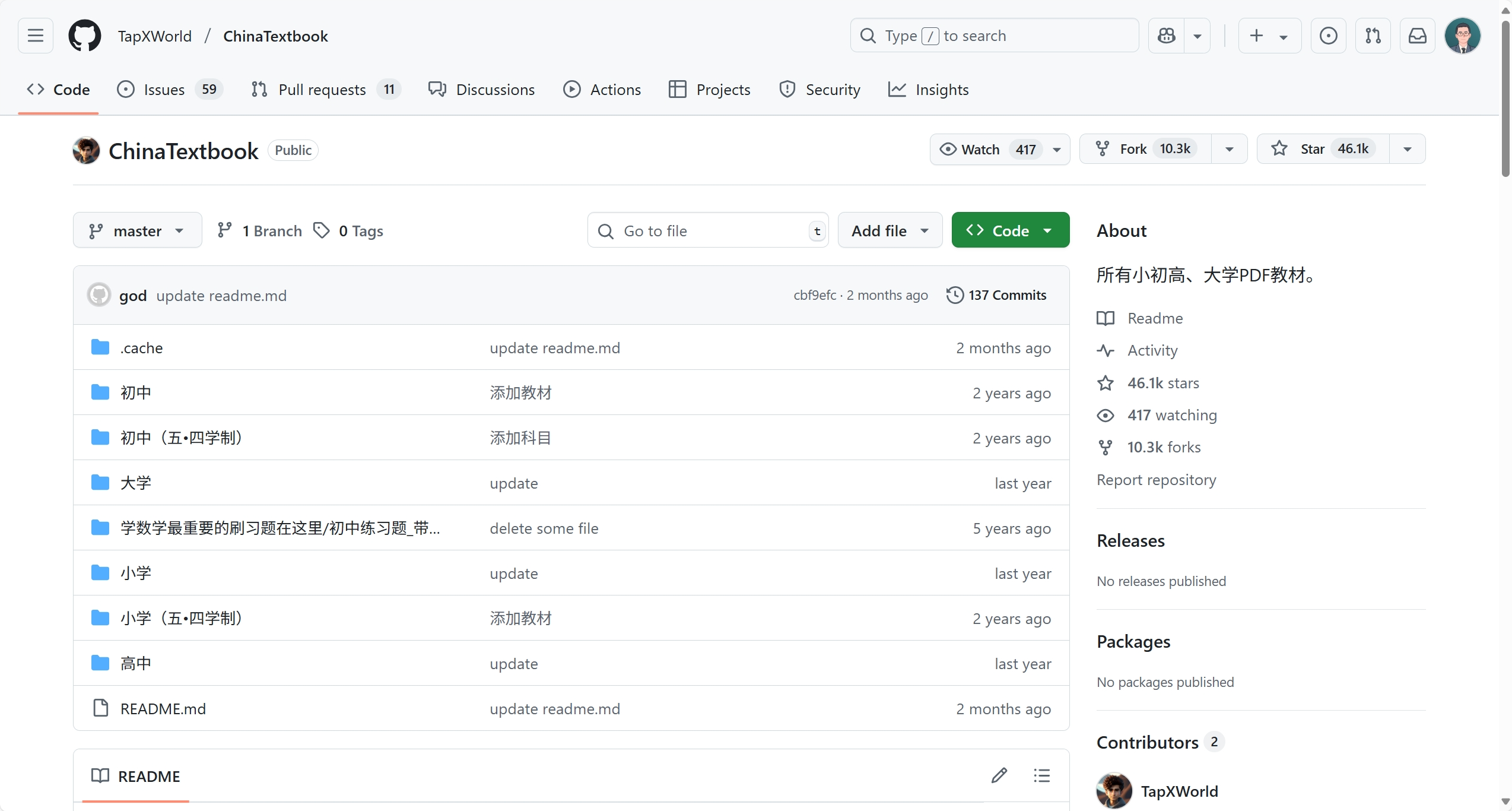Click TapXWorld contributor avatar
Image resolution: width=1512 pixels, height=811 pixels.
[1114, 791]
